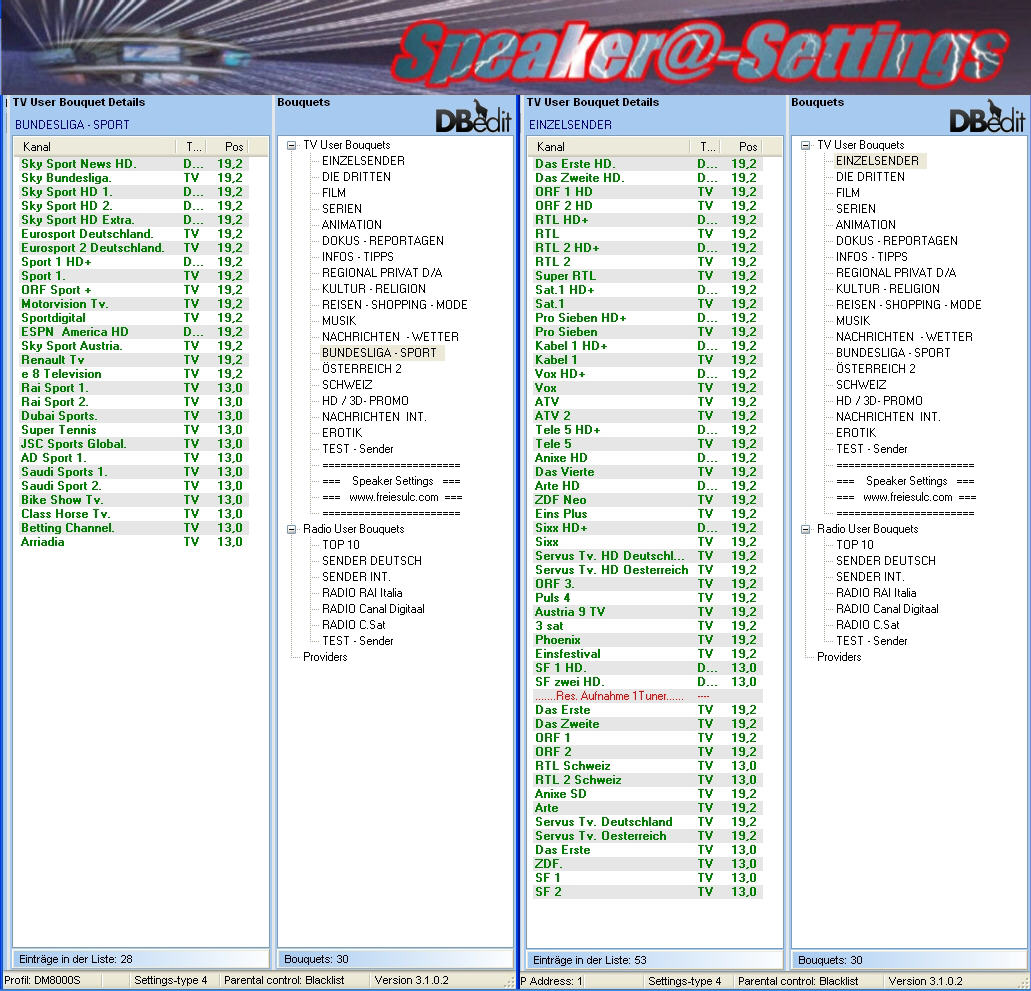The image size is (1031, 991).
Task: Choose the Bike Show Tv. channel
Action: pyautogui.click(x=132, y=500)
